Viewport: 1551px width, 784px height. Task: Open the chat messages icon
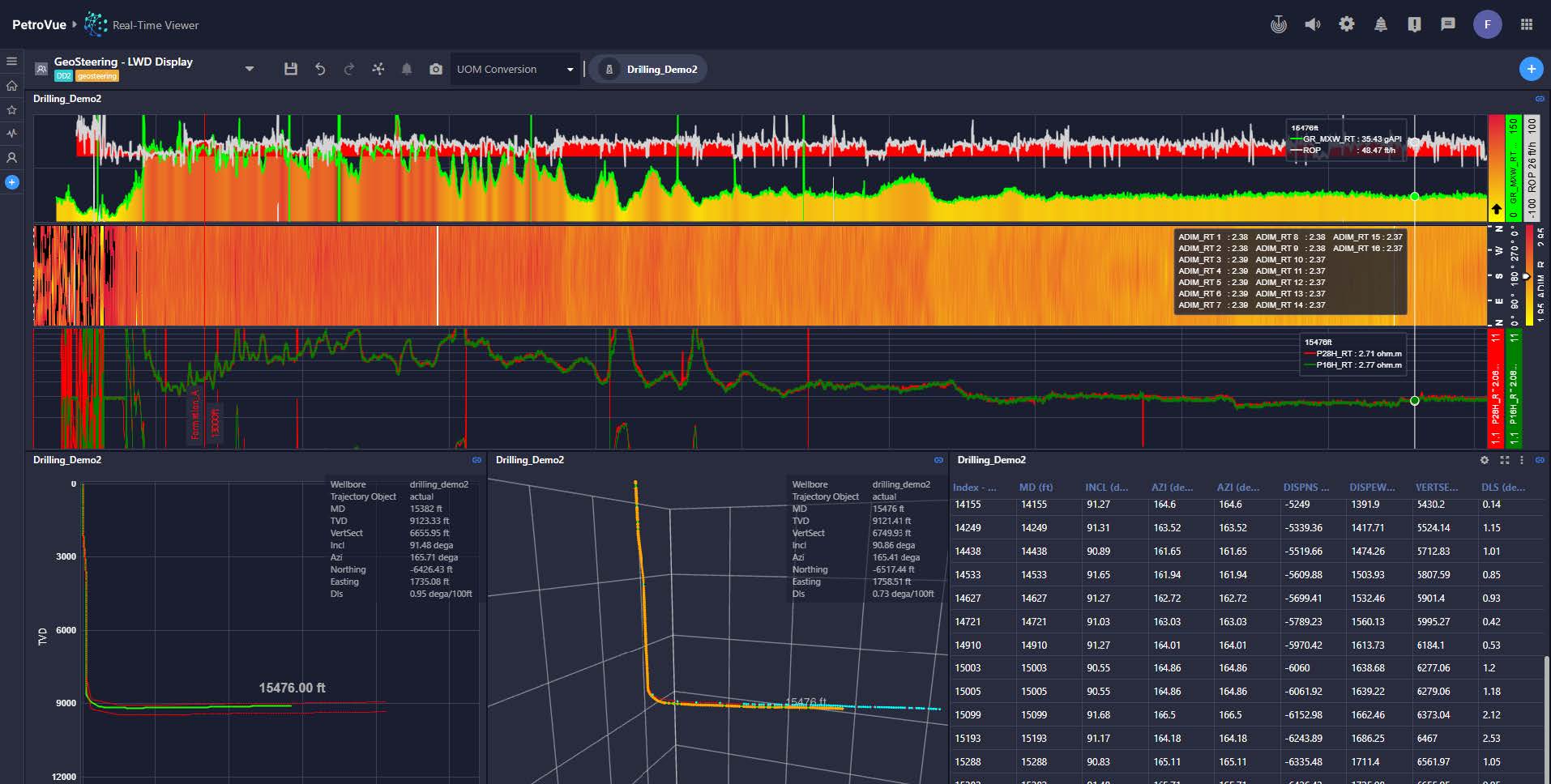coord(1447,24)
